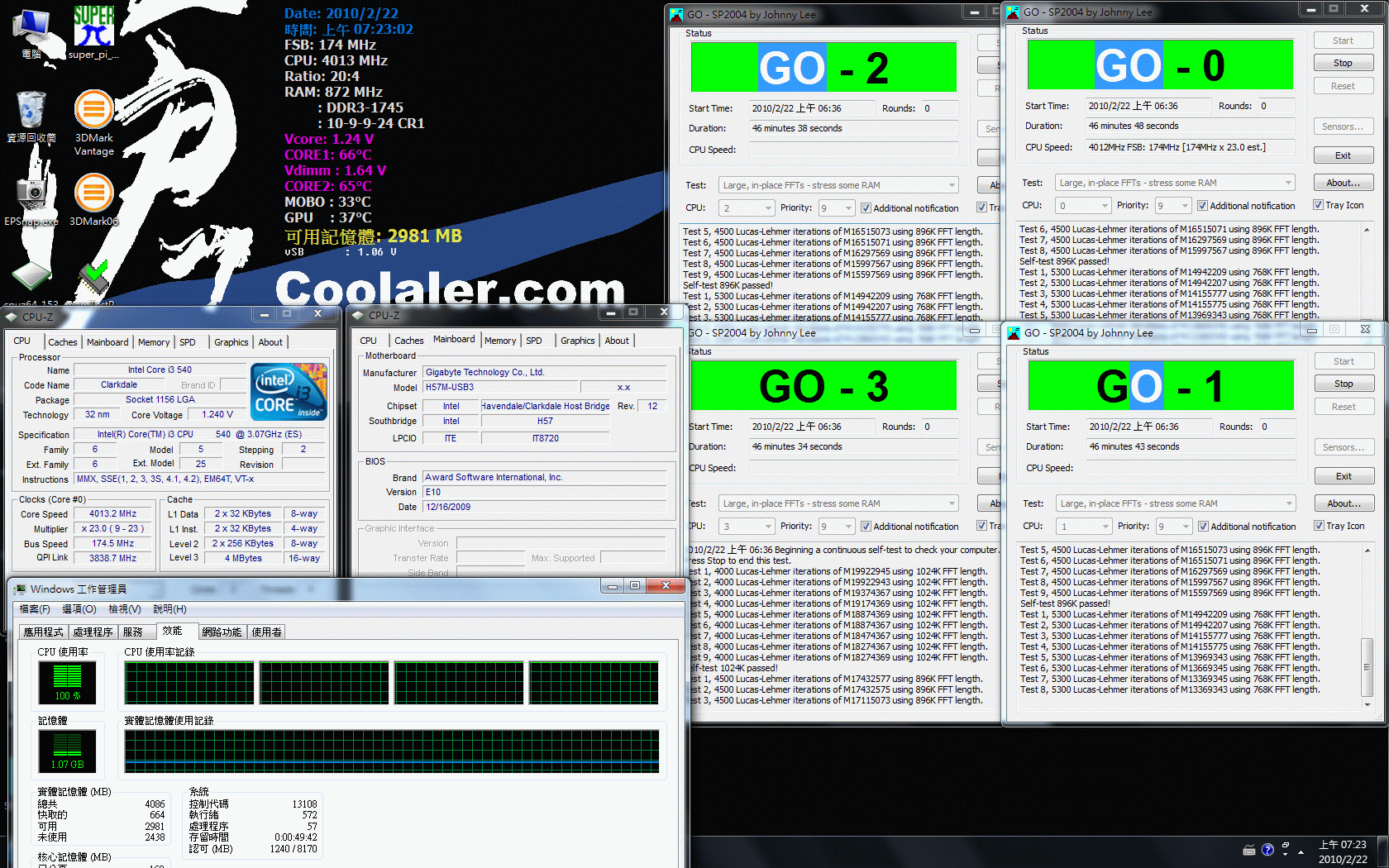The width and height of the screenshot is (1389, 868).
Task: Open the Priority dropdown in the GO-2 window
Action: tap(836, 208)
